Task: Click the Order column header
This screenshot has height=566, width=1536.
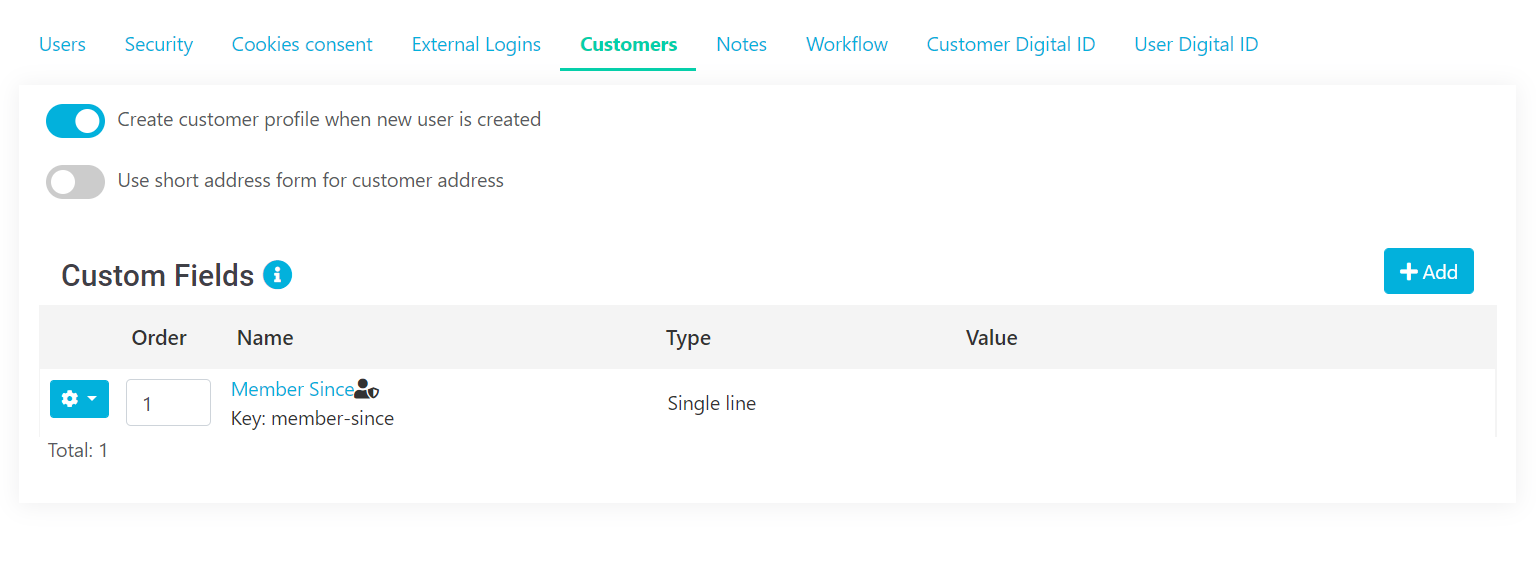Action: [159, 338]
